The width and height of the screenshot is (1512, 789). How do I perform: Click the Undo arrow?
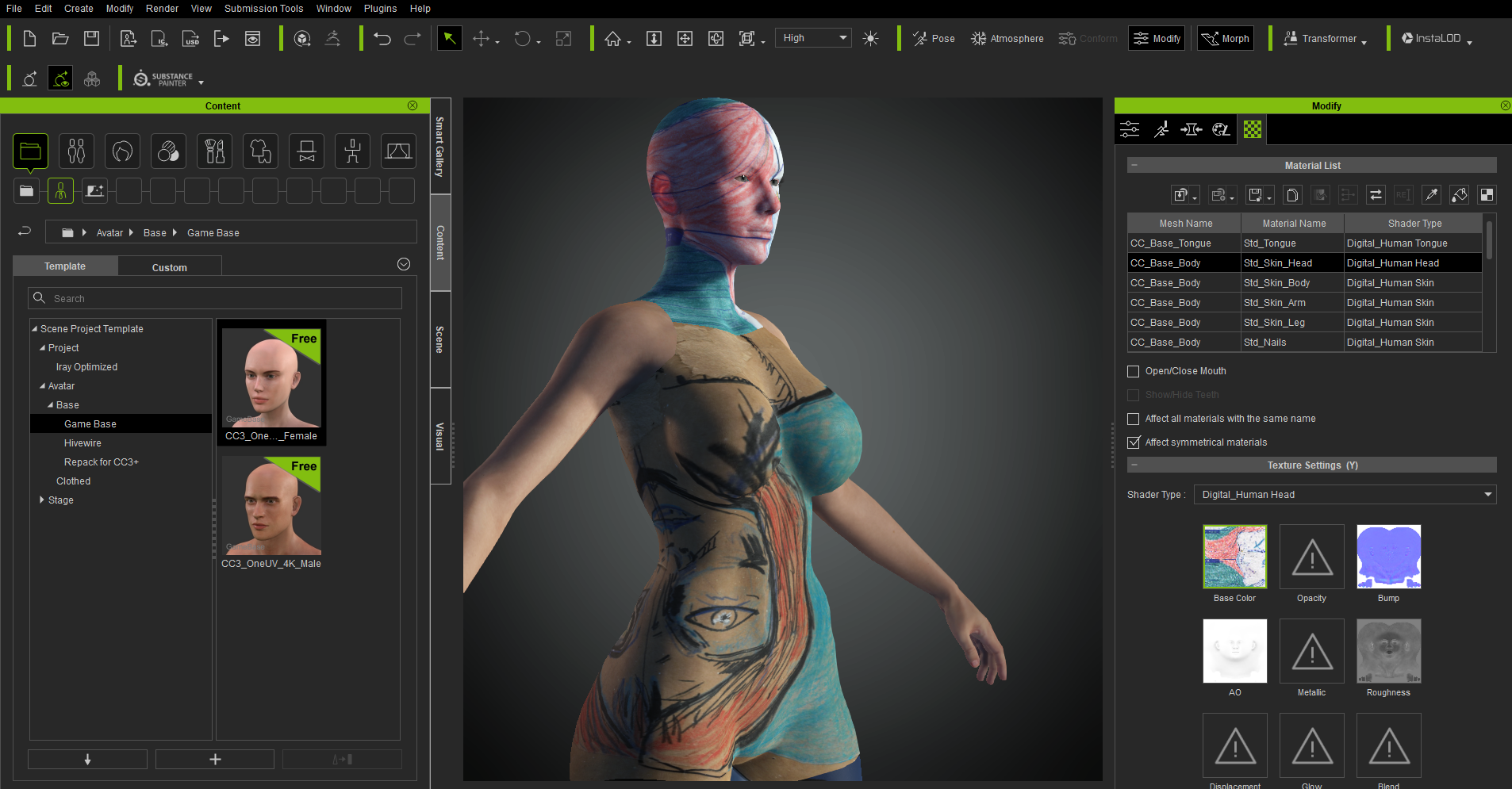point(382,39)
